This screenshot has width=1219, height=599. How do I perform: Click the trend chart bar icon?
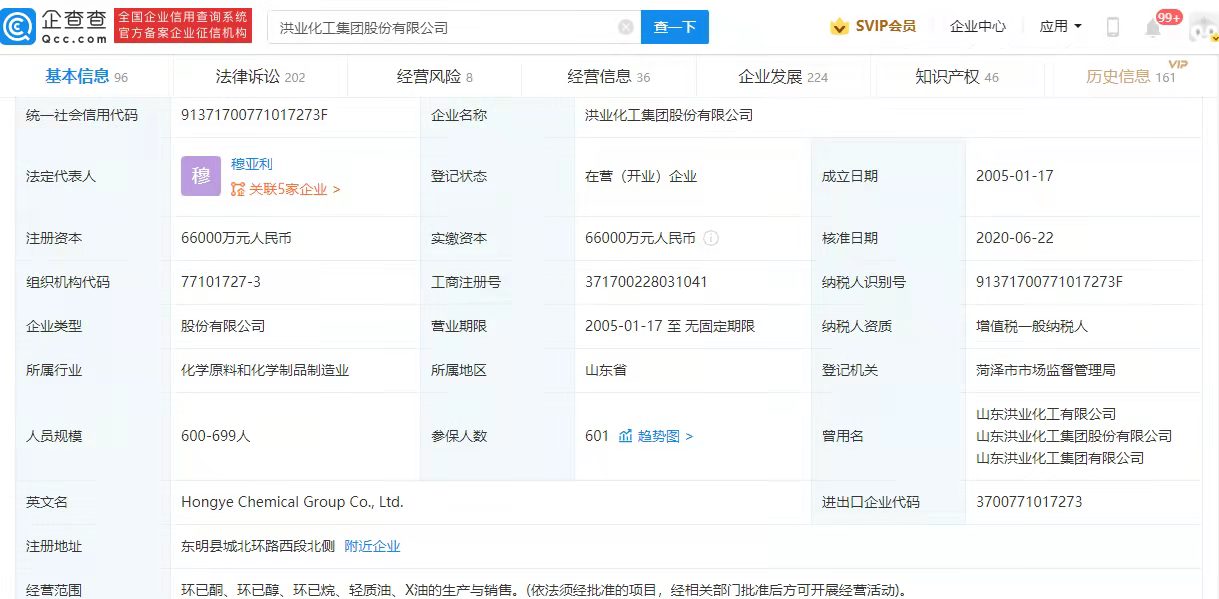[x=626, y=436]
